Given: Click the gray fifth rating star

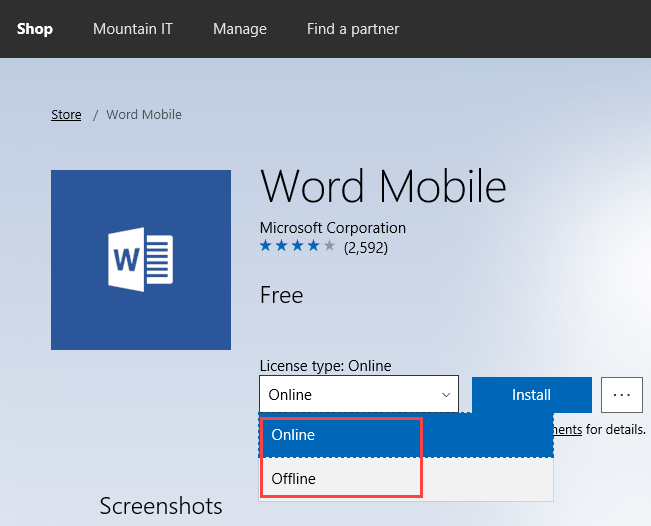Looking at the screenshot, I should pos(330,246).
